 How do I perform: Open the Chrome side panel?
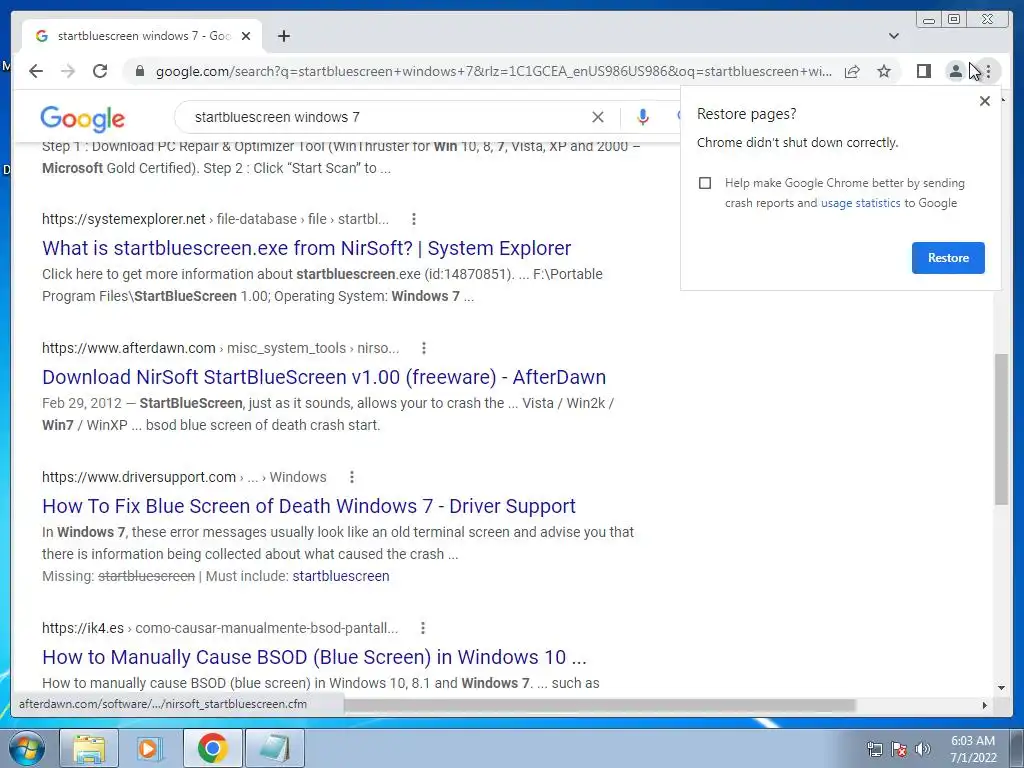923,71
